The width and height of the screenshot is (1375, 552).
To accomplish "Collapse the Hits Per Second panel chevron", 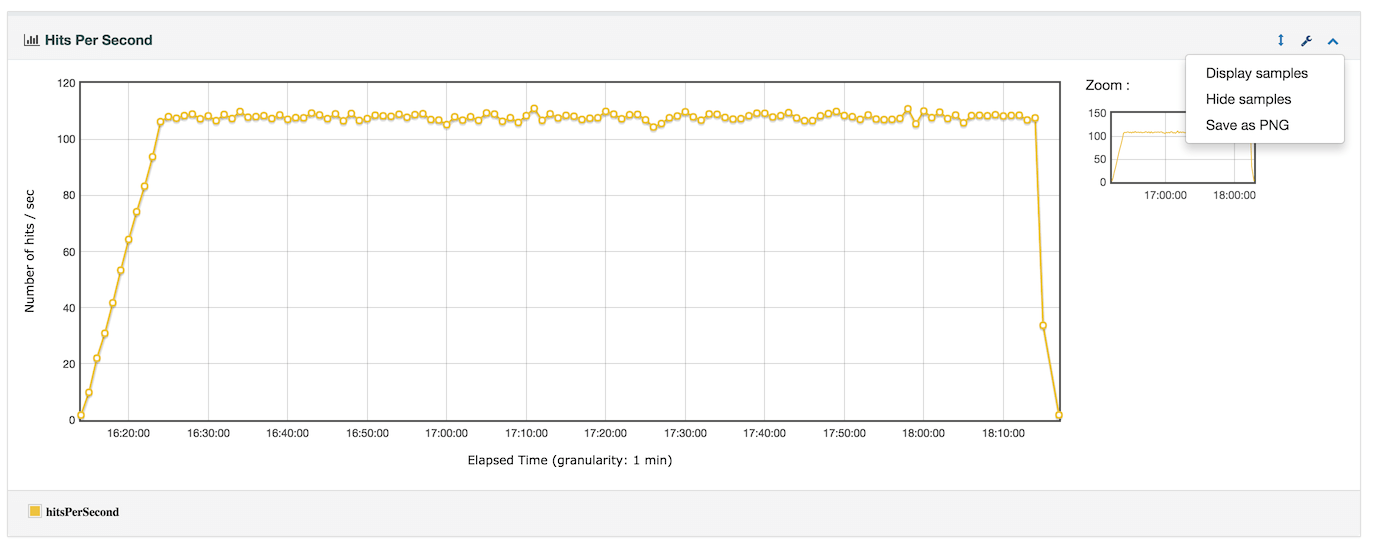I will click(1332, 41).
